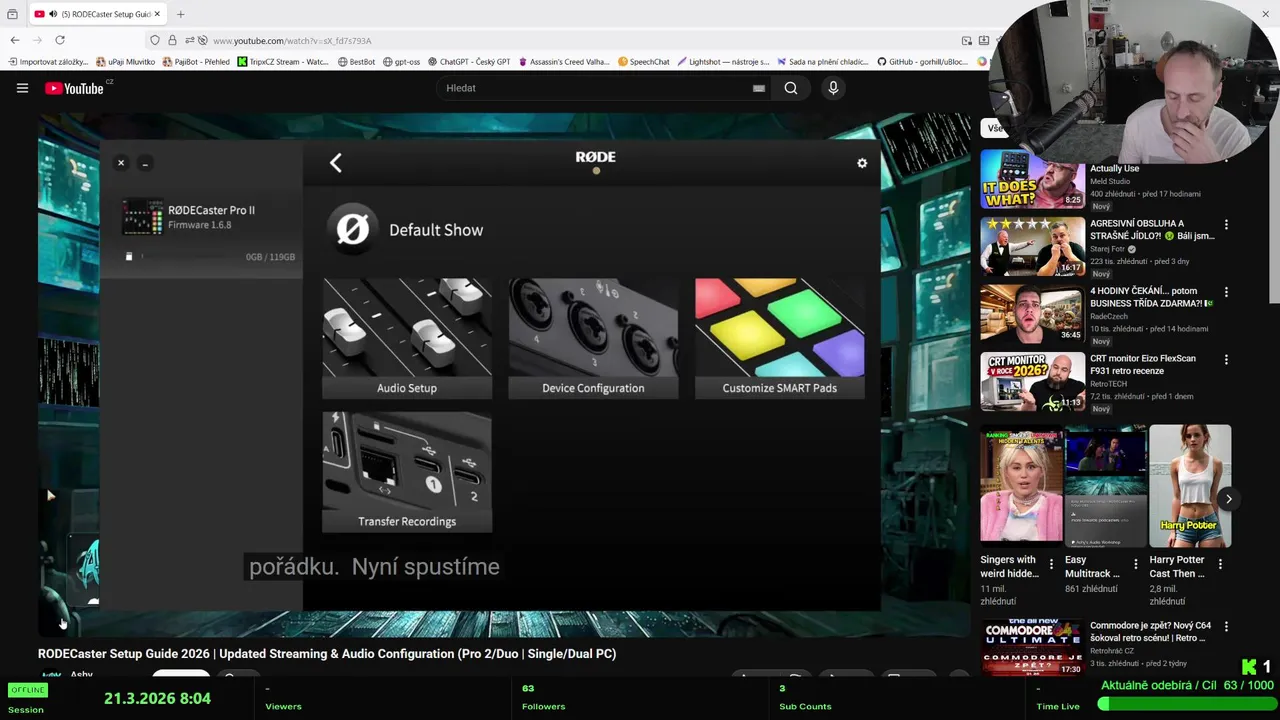Reload the page with the refresh button
1280x720 pixels.
pos(60,40)
